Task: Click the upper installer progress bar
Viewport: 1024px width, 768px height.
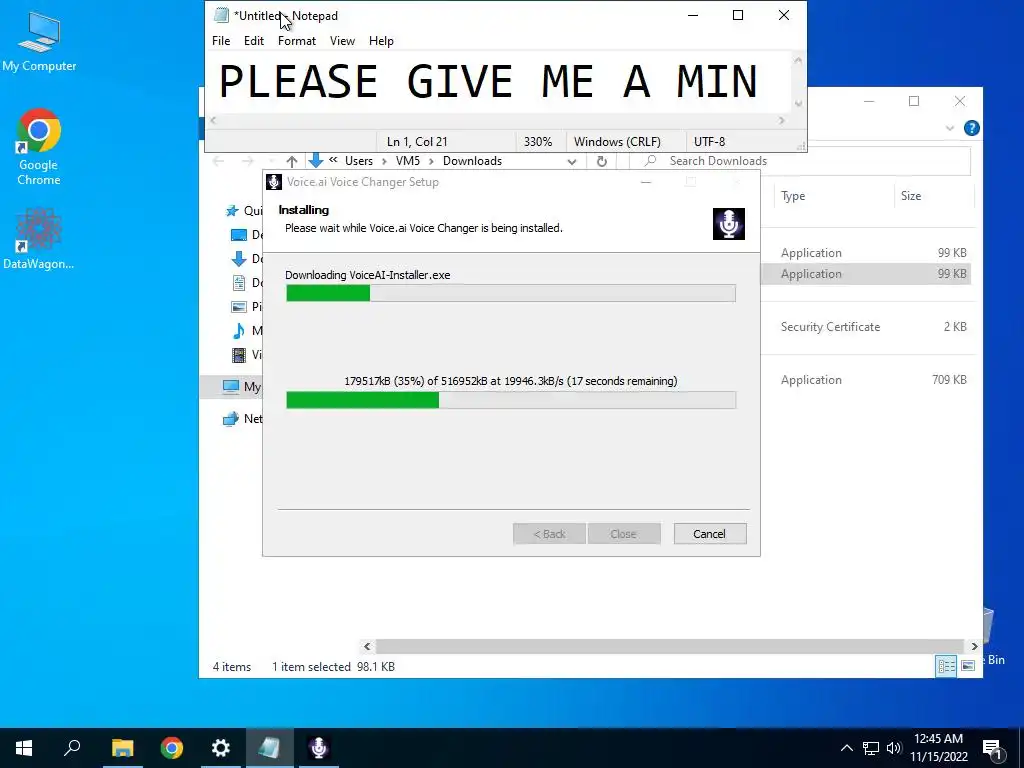Action: (511, 293)
